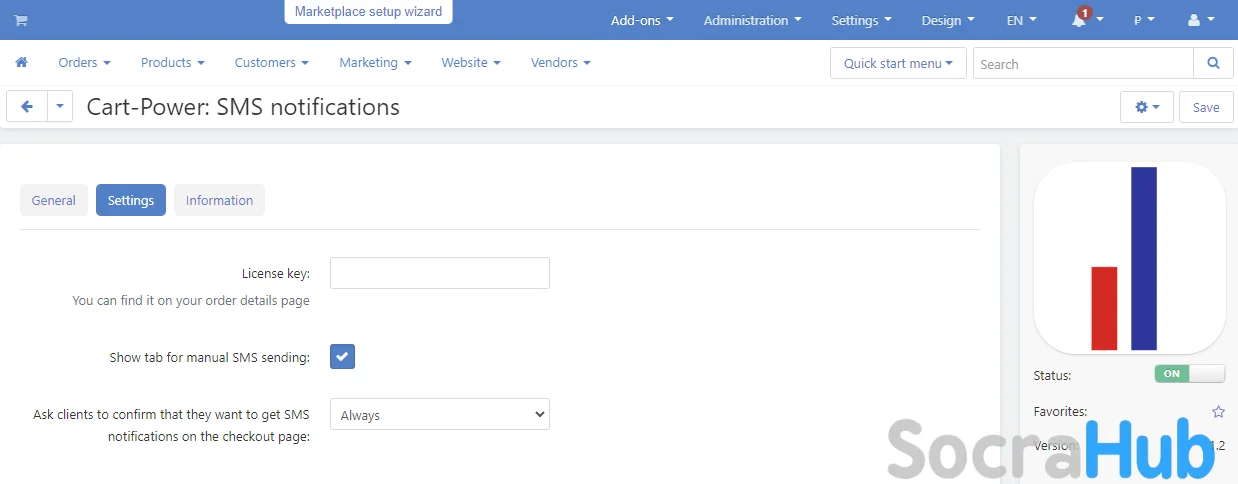Toggle add-on Status switch off
Image resolution: width=1238 pixels, height=484 pixels.
1189,374
